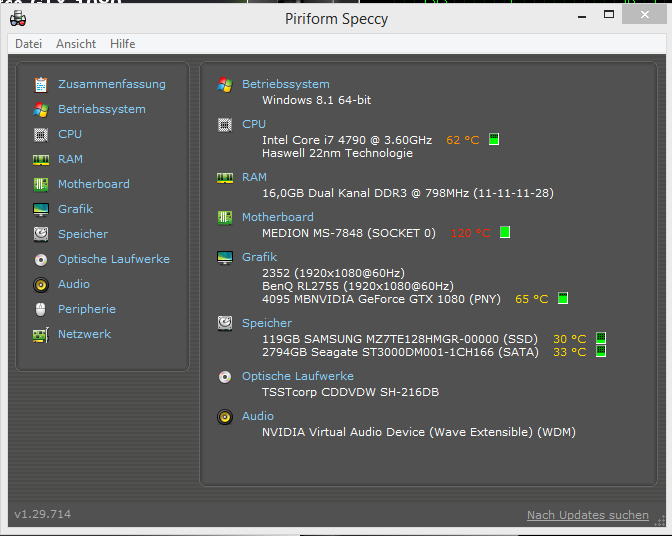This screenshot has width=672, height=536.
Task: Click the CPU chip icon in the sidebar
Action: point(41,135)
